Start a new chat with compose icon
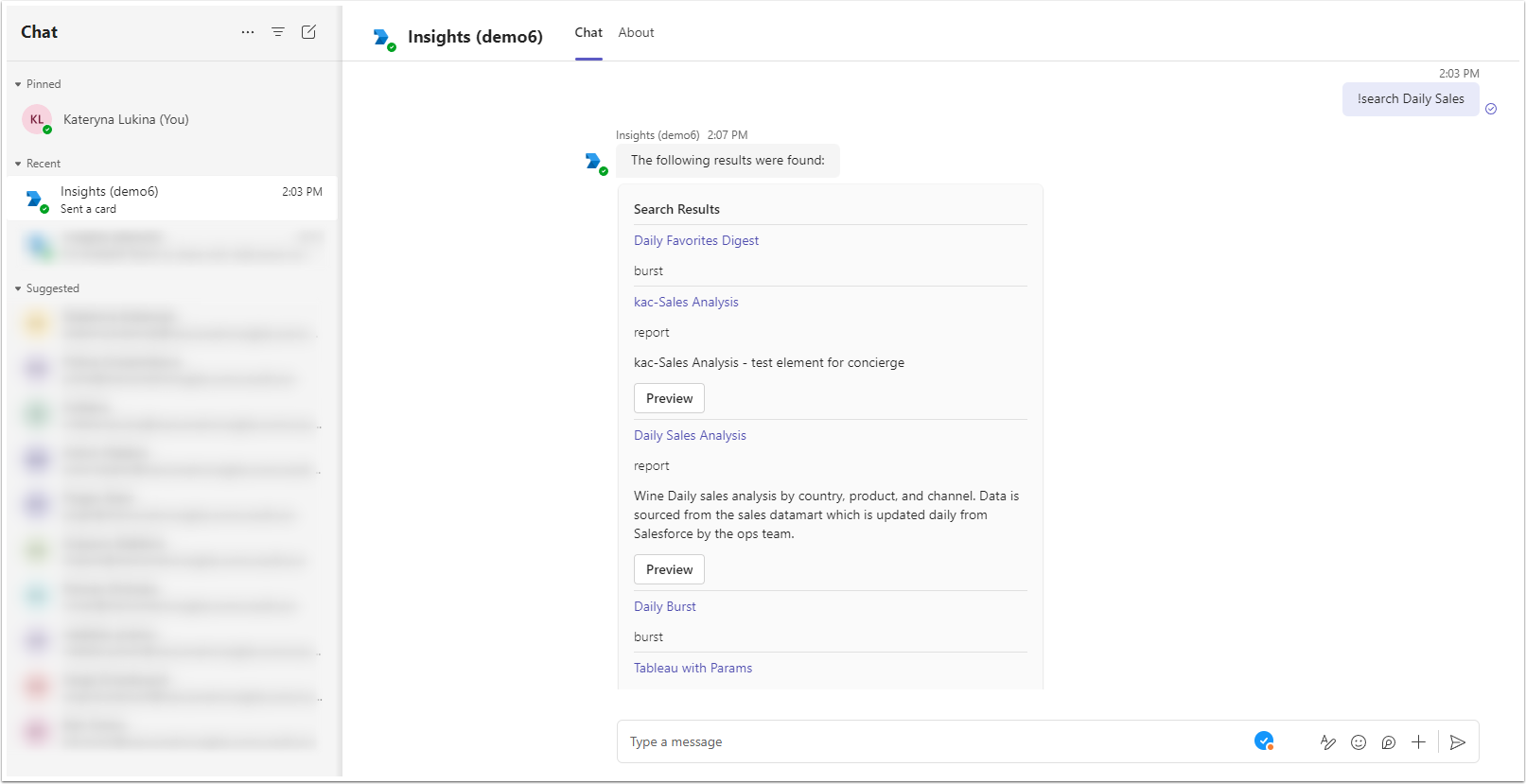 click(308, 32)
